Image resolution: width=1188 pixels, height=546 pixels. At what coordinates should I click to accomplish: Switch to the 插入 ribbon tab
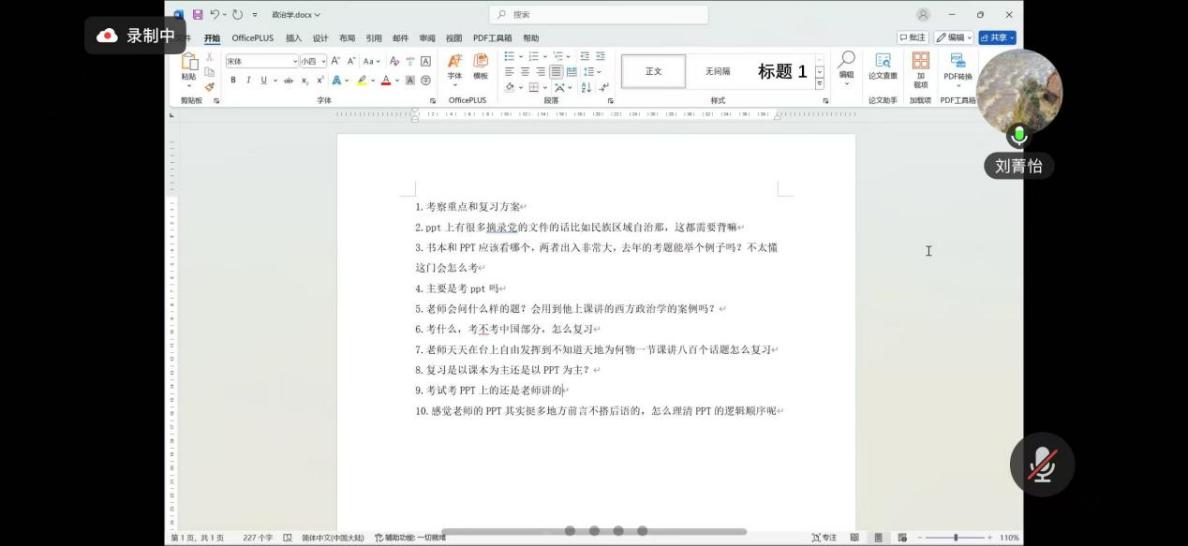coord(293,38)
